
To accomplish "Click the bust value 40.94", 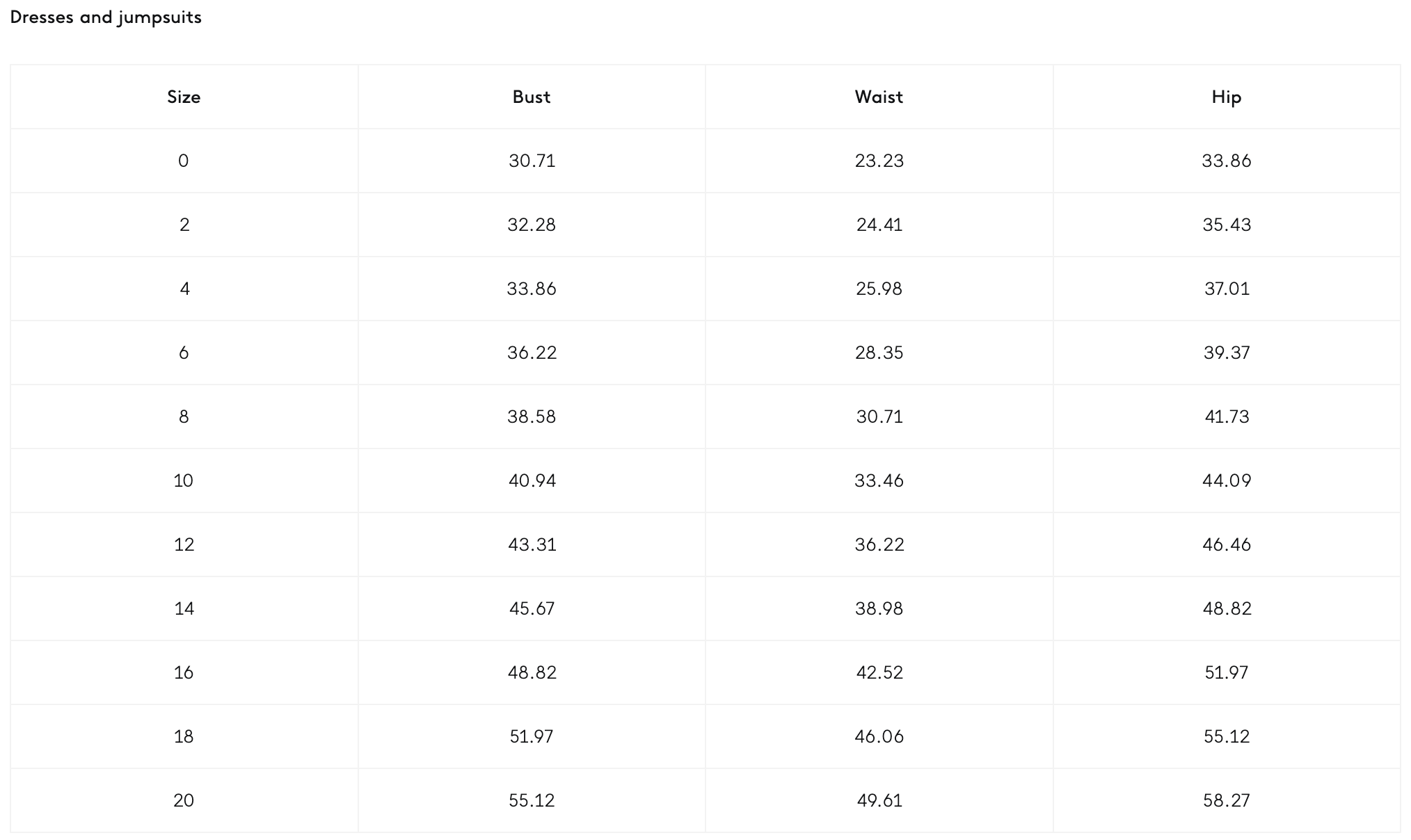I will pyautogui.click(x=532, y=480).
